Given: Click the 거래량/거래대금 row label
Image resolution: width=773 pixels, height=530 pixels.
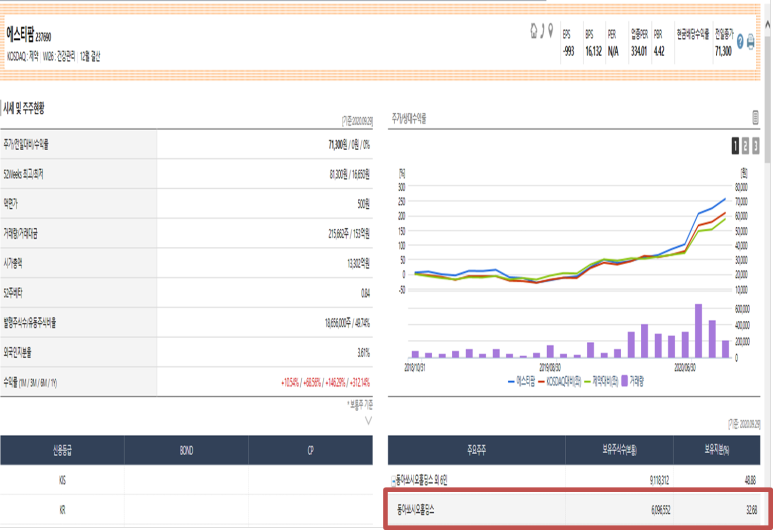Looking at the screenshot, I should coord(21,233).
